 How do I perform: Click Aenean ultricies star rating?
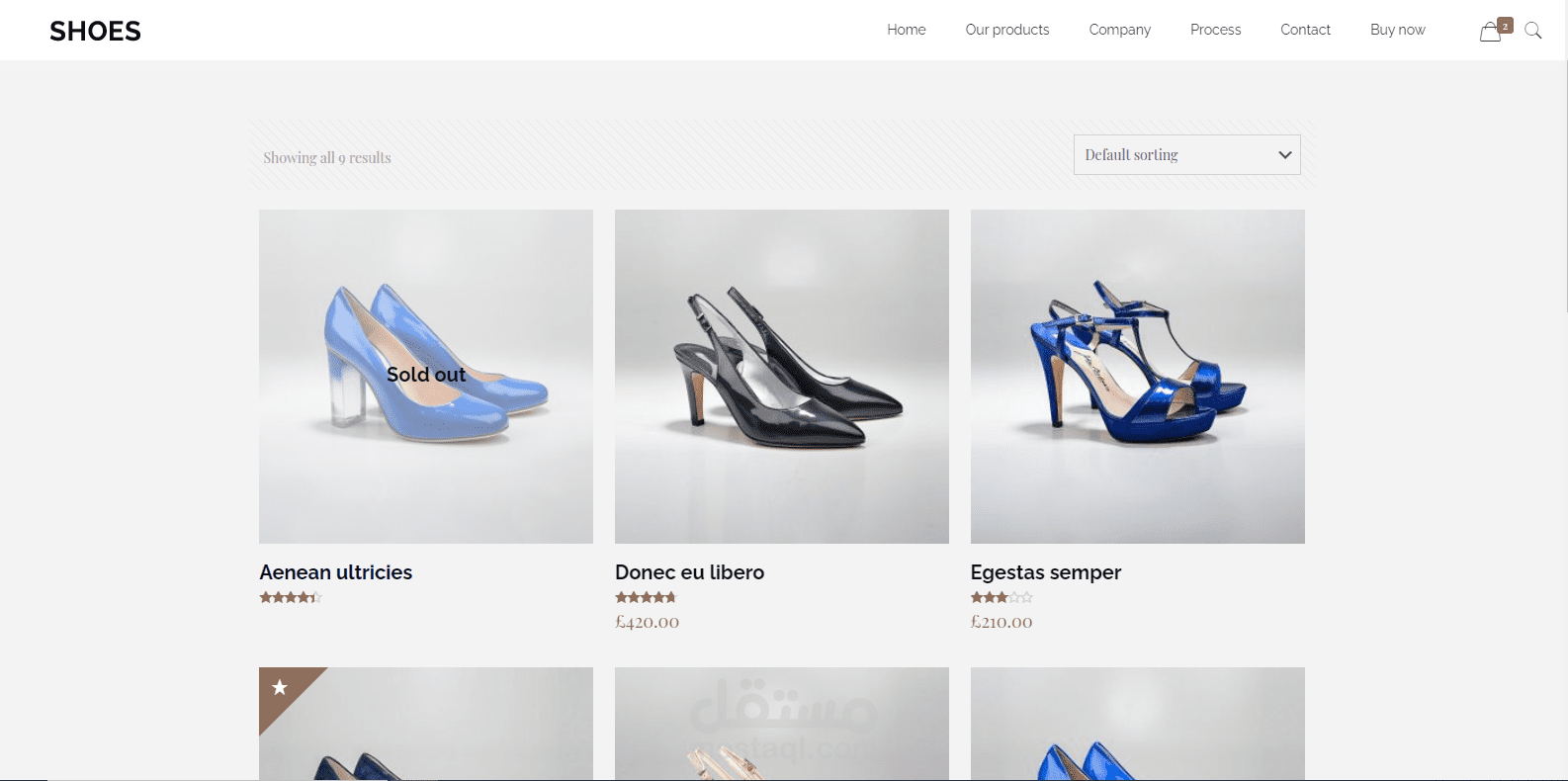[x=291, y=597]
